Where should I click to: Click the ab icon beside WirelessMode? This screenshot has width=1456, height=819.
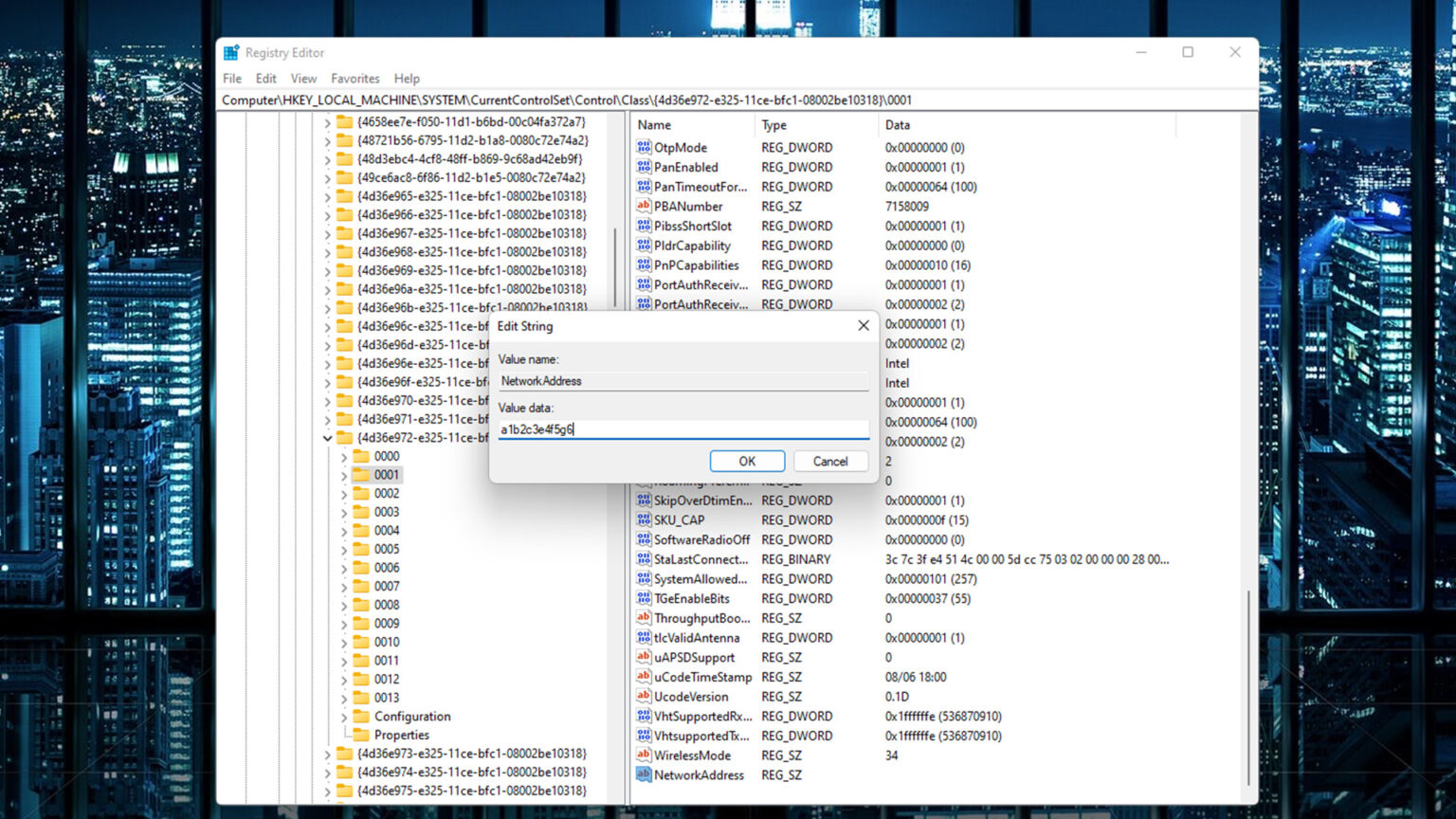click(x=643, y=755)
